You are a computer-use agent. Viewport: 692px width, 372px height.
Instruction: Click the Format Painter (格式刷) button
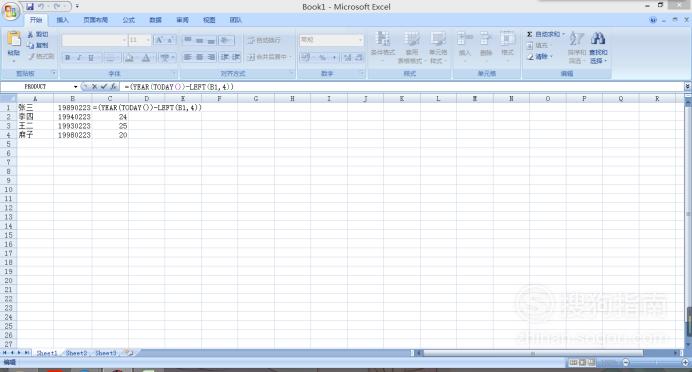click(41, 56)
